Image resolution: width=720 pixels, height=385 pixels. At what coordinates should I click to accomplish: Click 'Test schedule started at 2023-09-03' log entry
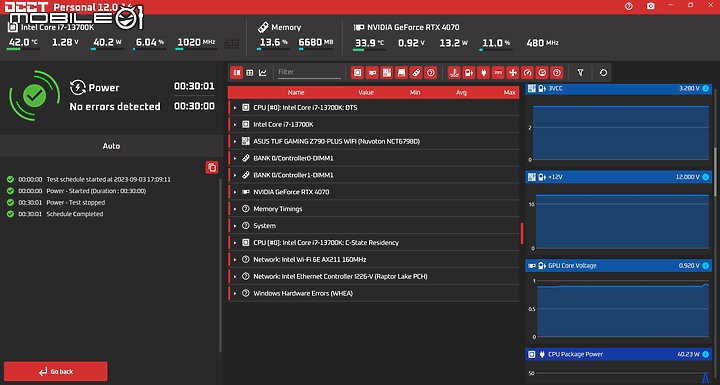tap(108, 180)
